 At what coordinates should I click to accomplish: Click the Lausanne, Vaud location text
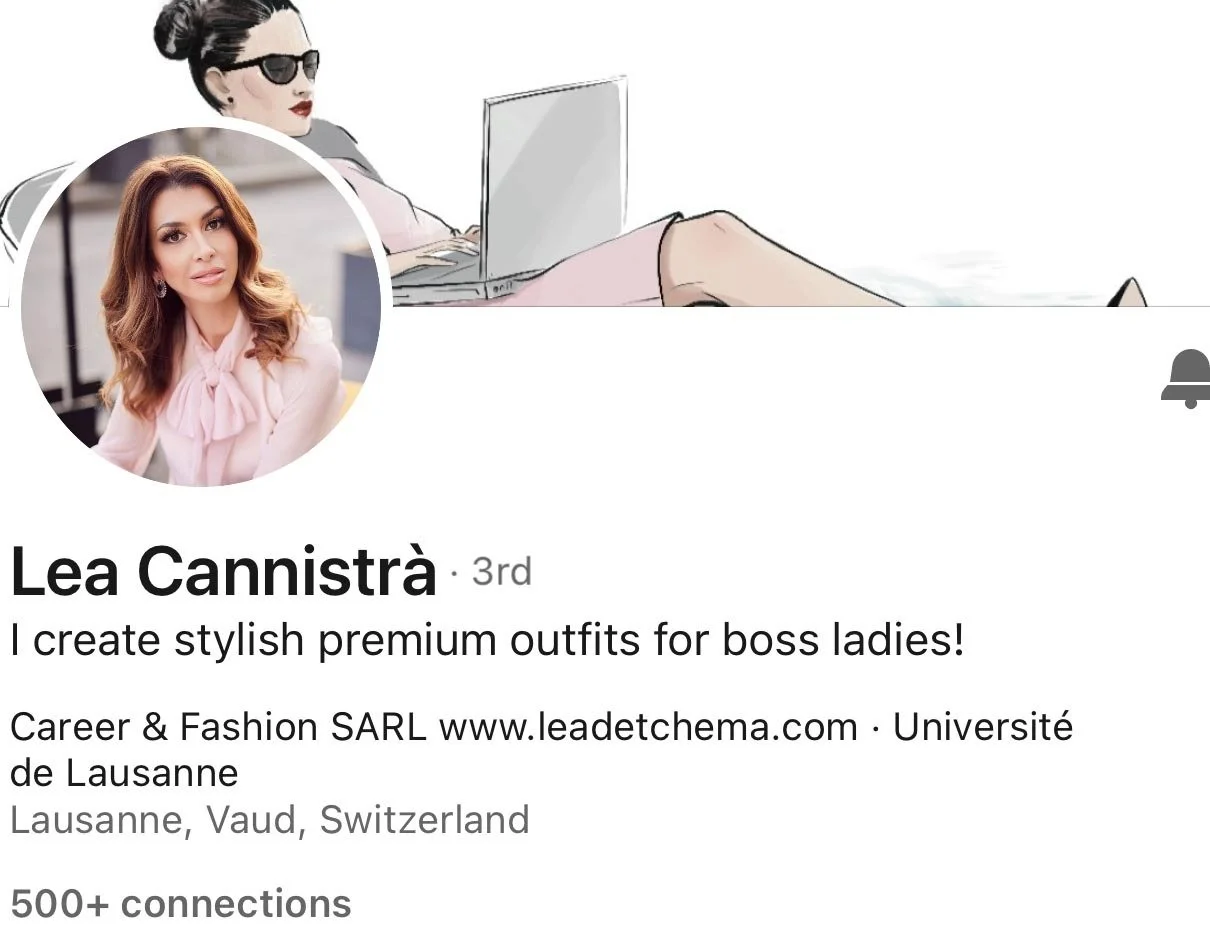tap(159, 821)
